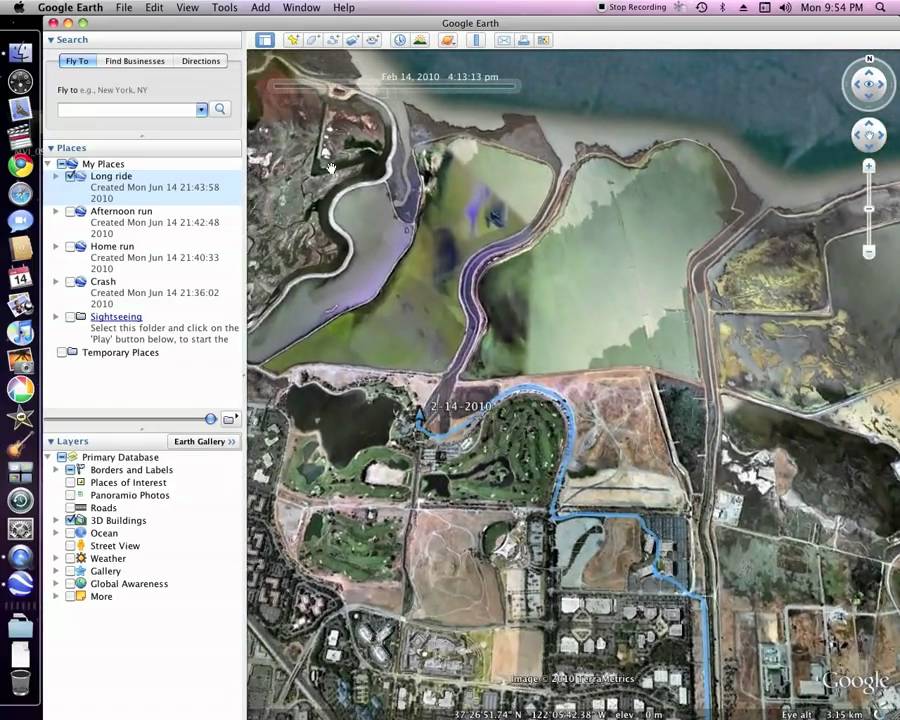900x720 pixels.
Task: Print the current view
Action: click(x=523, y=40)
